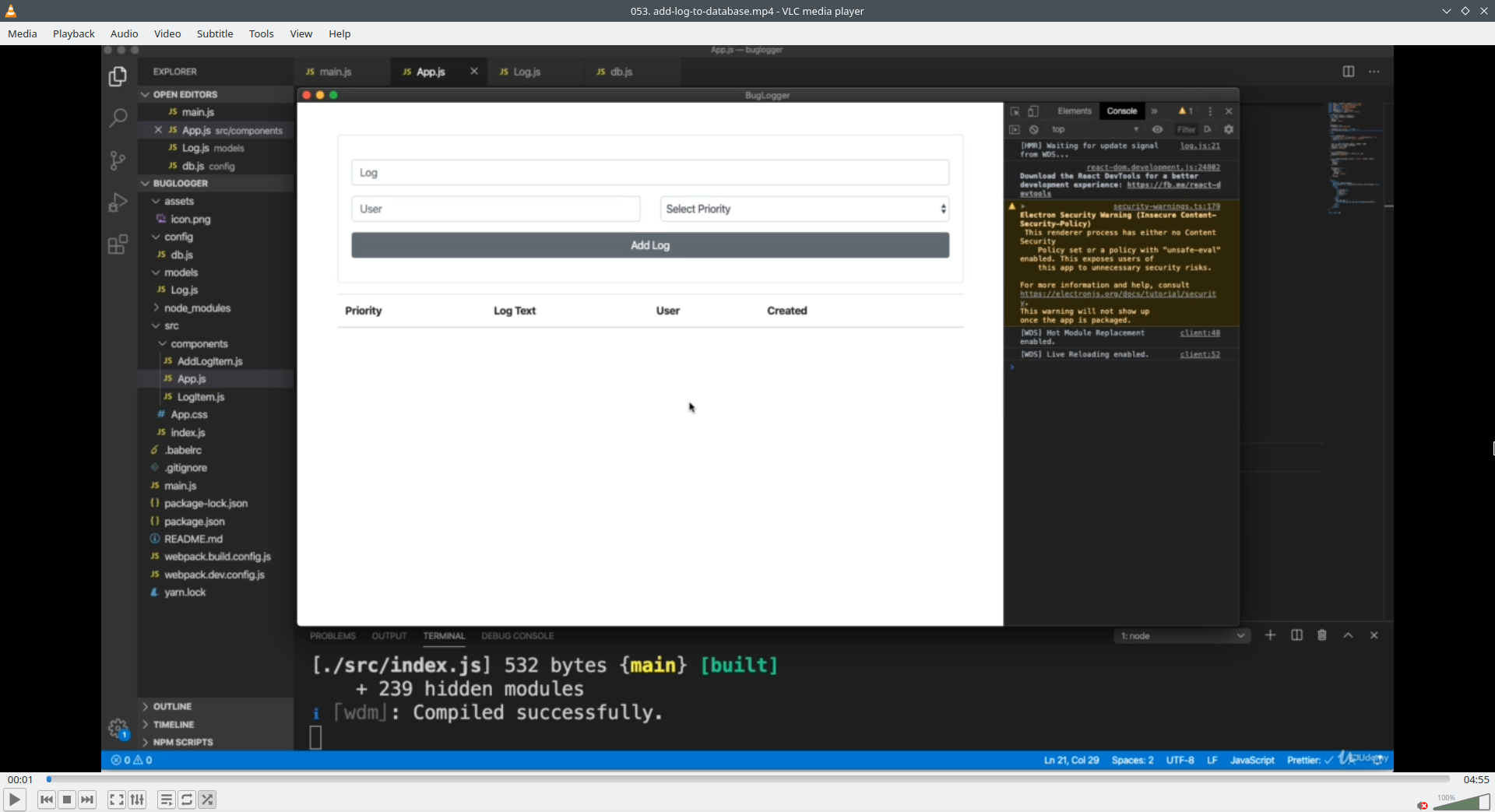Open the Subtitle menu
The image size is (1495, 812).
pyautogui.click(x=215, y=33)
